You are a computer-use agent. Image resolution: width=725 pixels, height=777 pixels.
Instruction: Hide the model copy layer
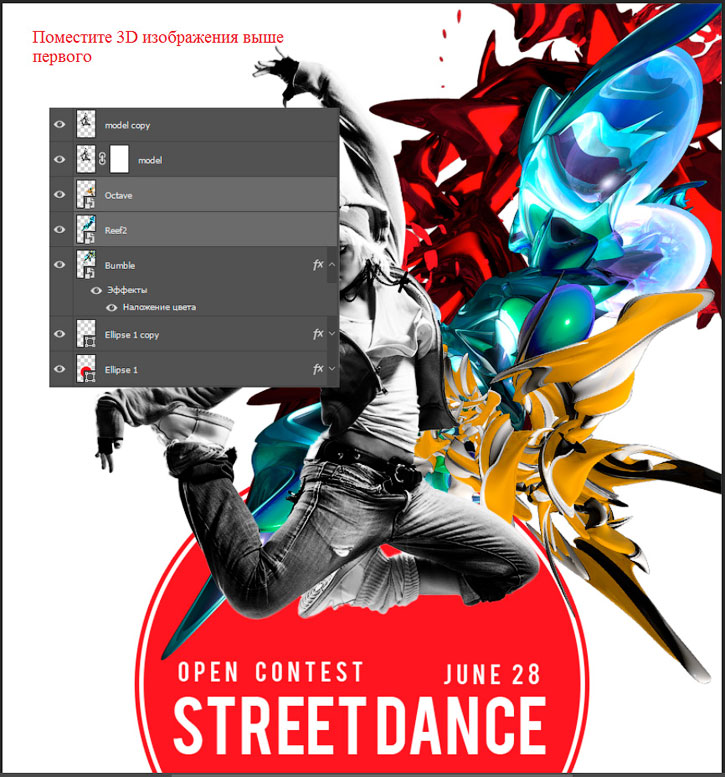tap(59, 124)
